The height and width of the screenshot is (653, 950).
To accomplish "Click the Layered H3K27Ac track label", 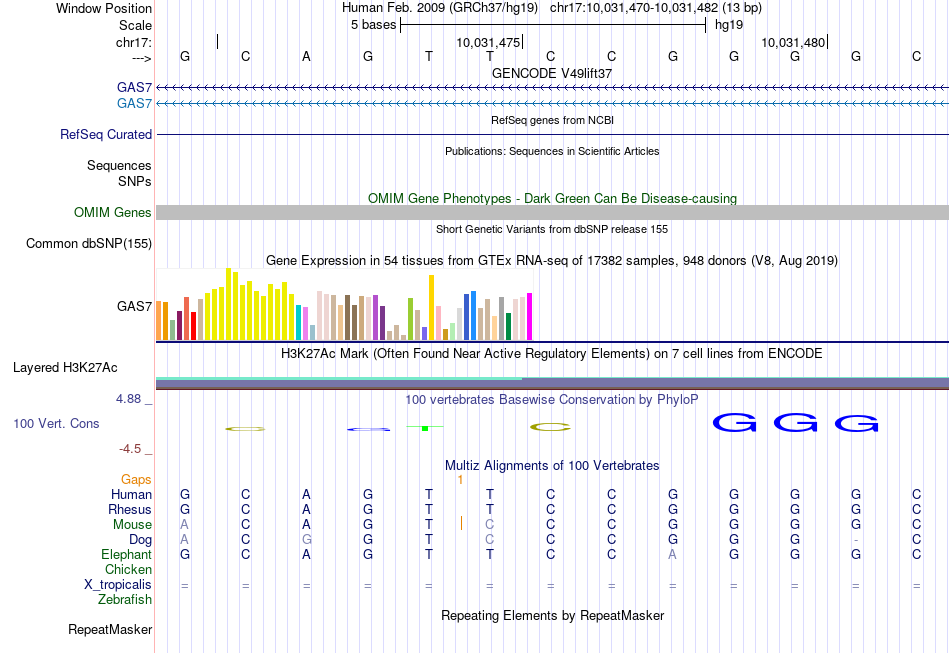I will tap(65, 368).
